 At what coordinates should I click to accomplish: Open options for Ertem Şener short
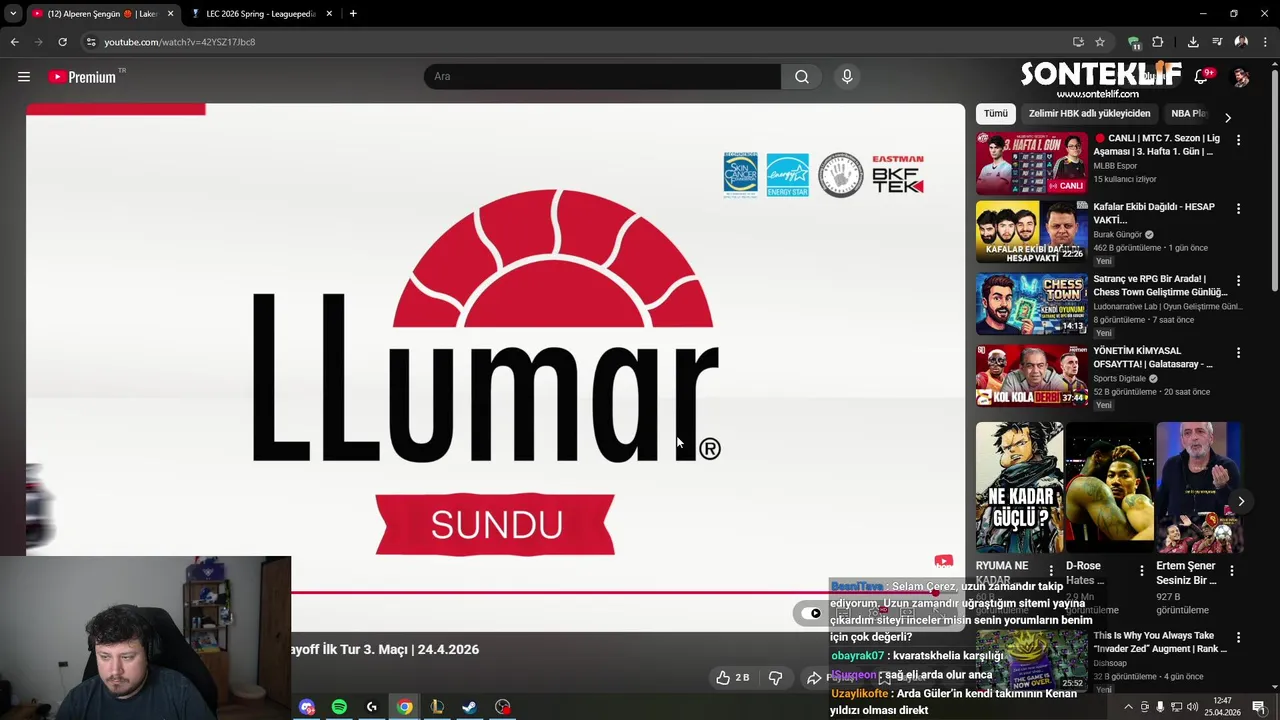[x=1232, y=571]
